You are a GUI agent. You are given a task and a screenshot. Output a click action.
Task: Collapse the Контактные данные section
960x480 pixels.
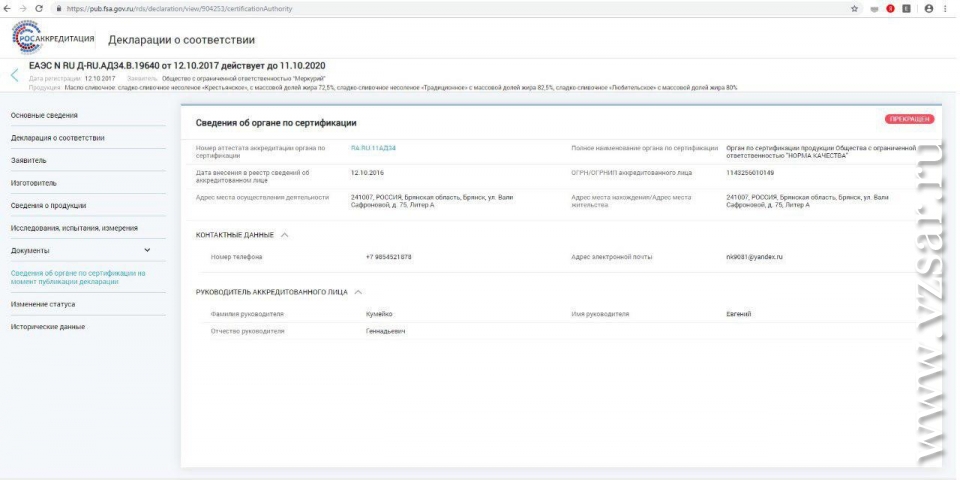click(285, 235)
